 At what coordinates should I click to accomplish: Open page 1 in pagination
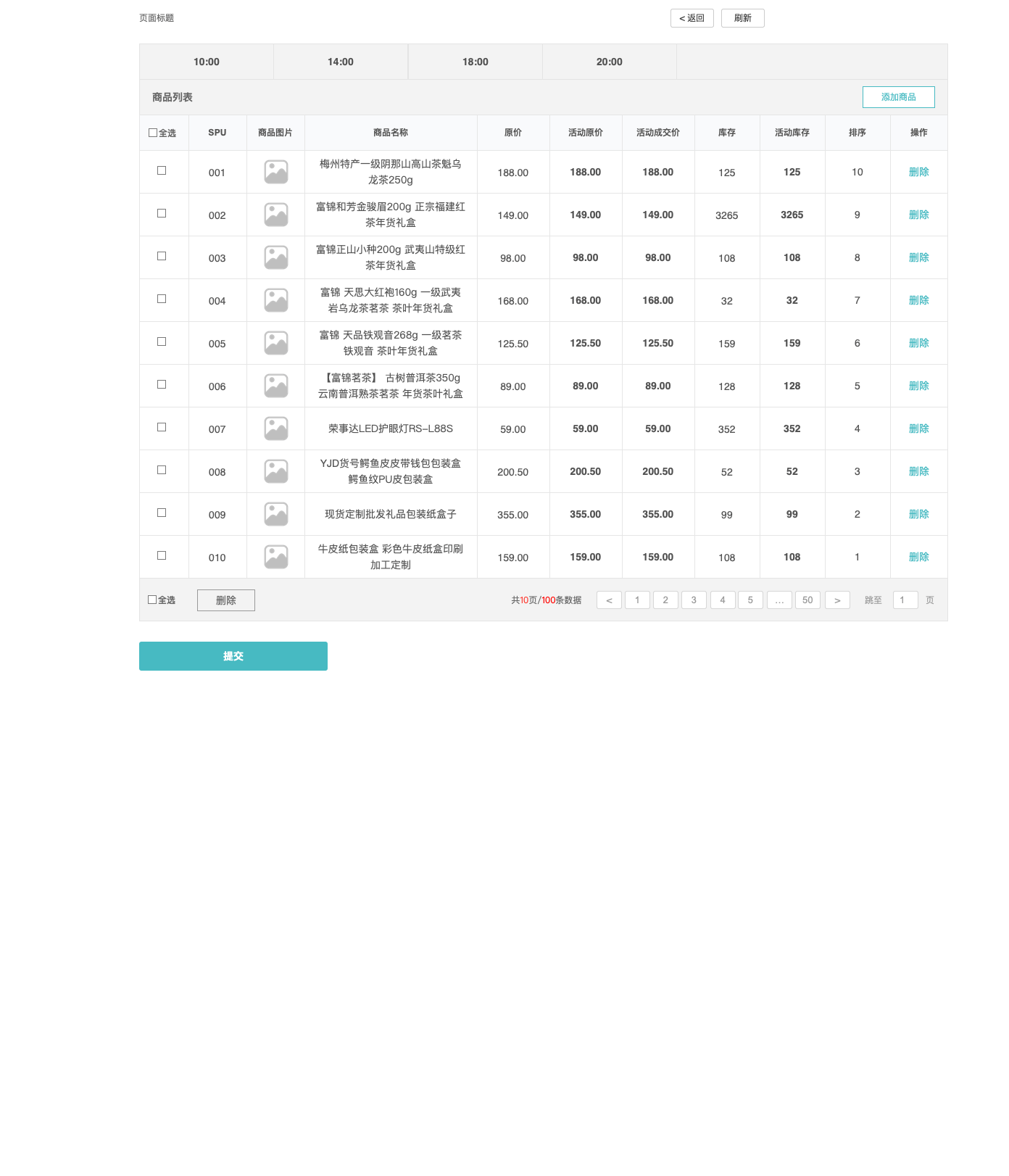click(x=637, y=600)
